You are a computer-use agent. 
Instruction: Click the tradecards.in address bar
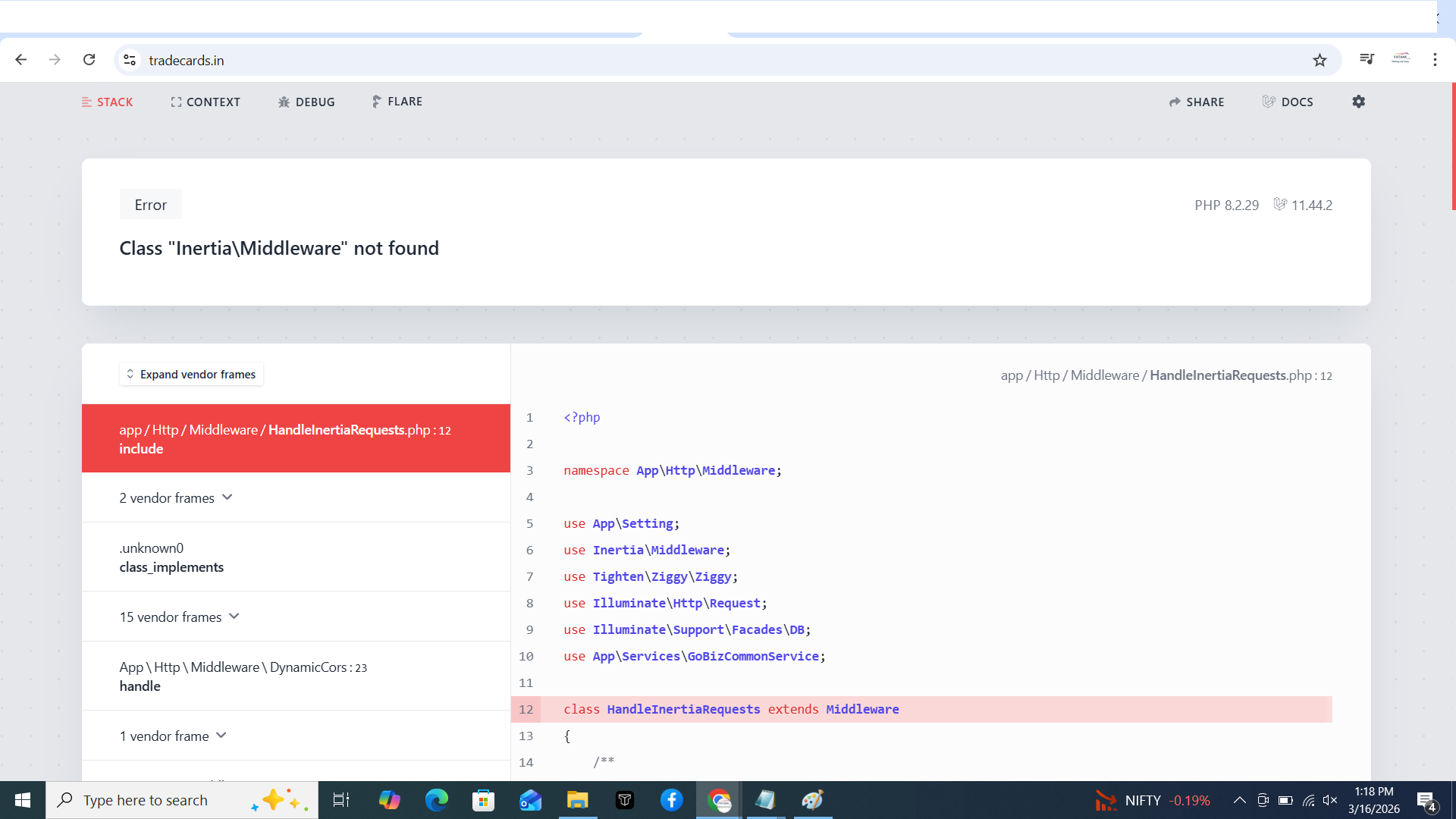click(x=682, y=60)
